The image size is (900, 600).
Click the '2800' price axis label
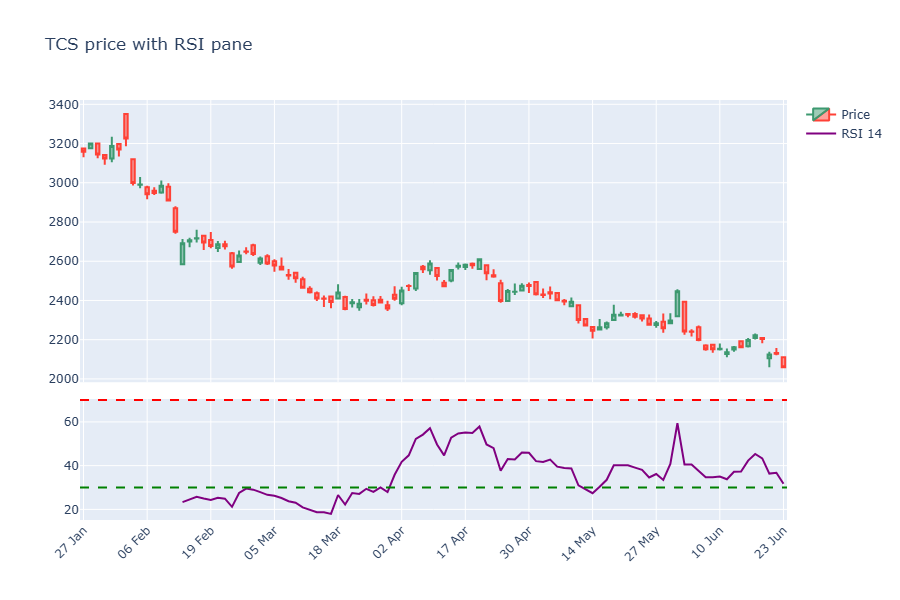pos(64,222)
